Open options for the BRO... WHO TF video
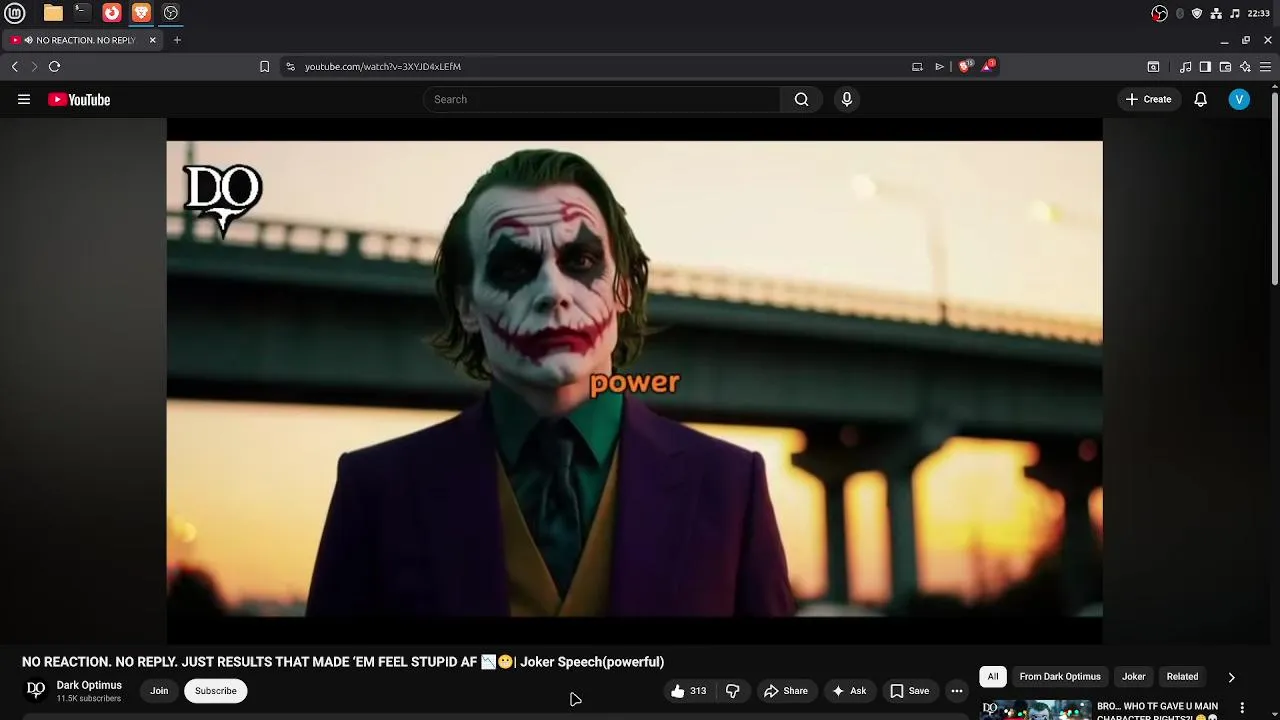The width and height of the screenshot is (1280, 720). pos(1243,707)
